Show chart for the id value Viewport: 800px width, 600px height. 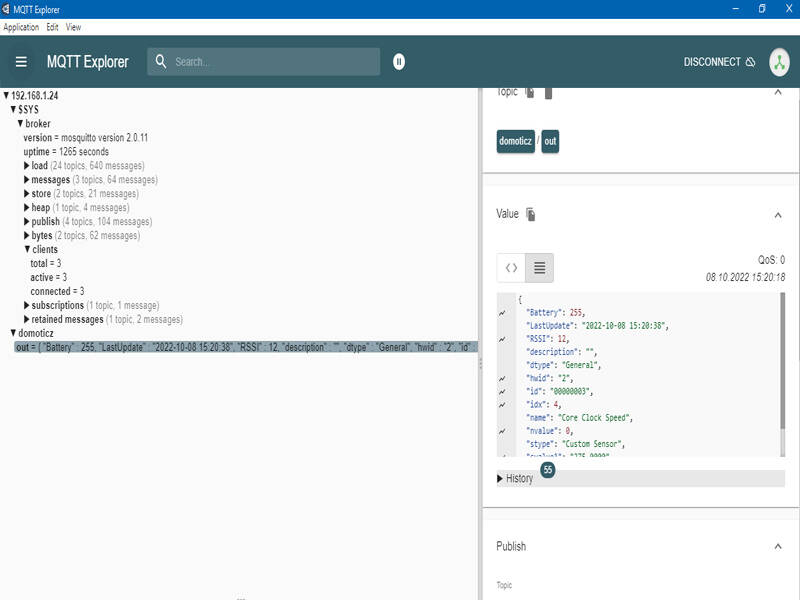click(x=503, y=392)
